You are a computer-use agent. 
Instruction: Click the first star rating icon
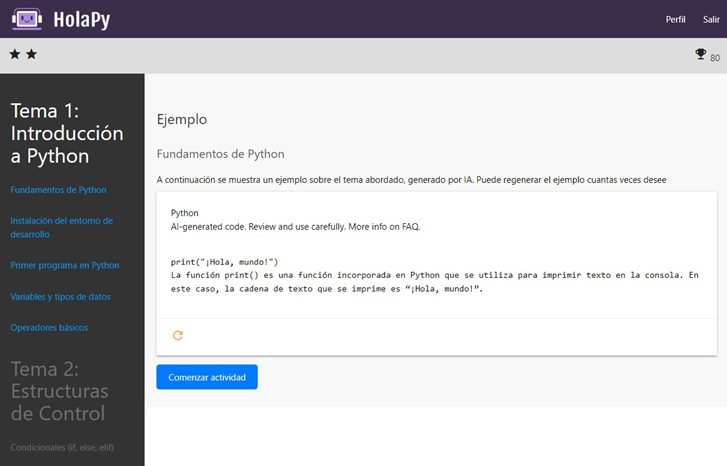point(15,54)
